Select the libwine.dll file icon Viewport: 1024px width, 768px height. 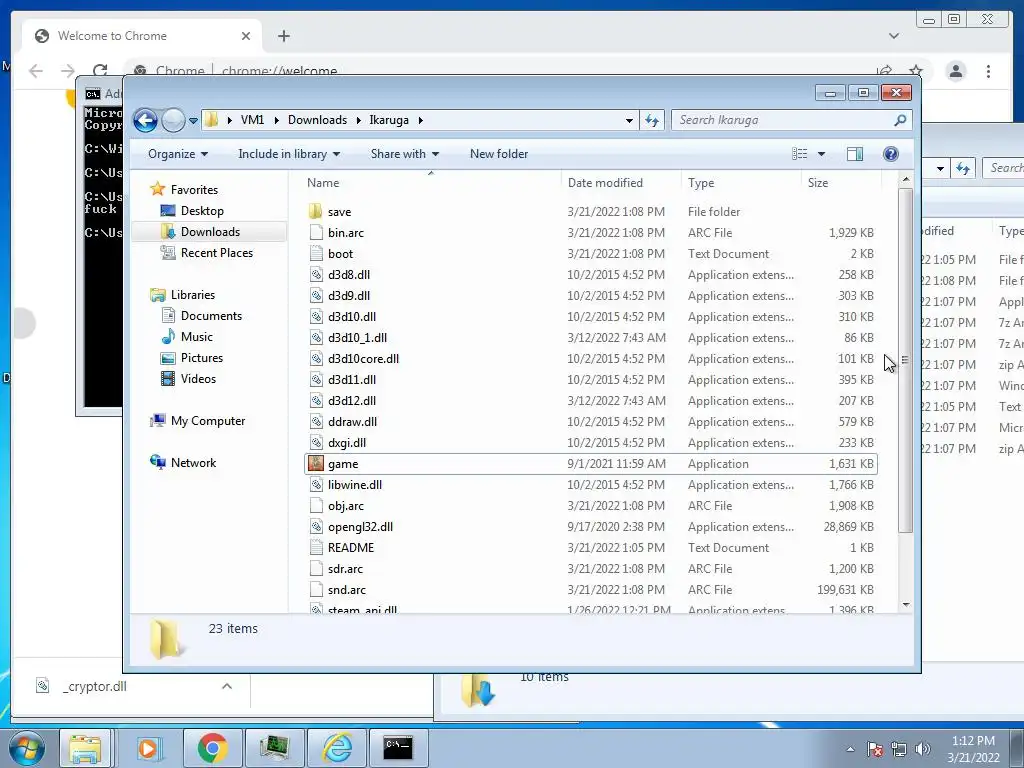pos(316,485)
